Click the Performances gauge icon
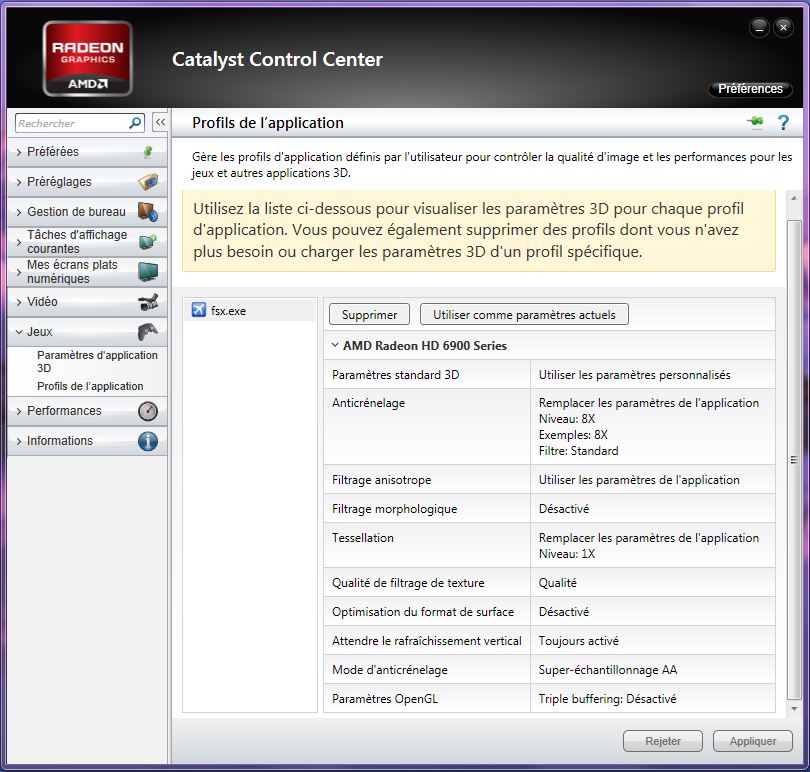The height and width of the screenshot is (772, 810). click(148, 411)
